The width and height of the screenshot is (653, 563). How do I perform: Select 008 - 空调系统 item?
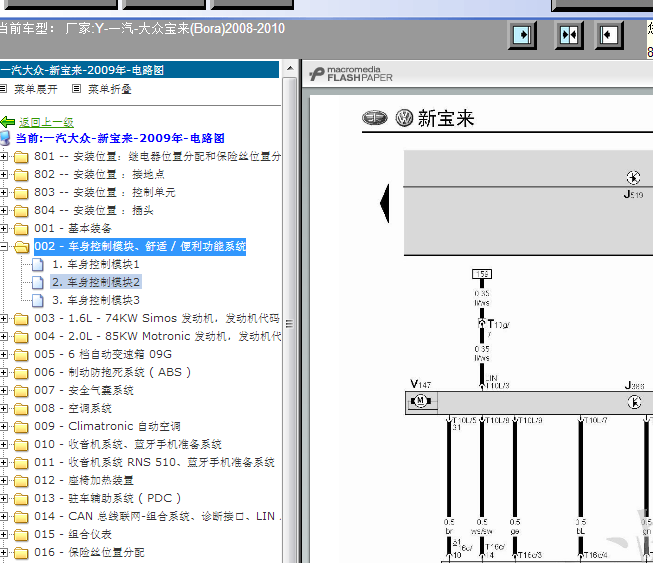tap(73, 408)
